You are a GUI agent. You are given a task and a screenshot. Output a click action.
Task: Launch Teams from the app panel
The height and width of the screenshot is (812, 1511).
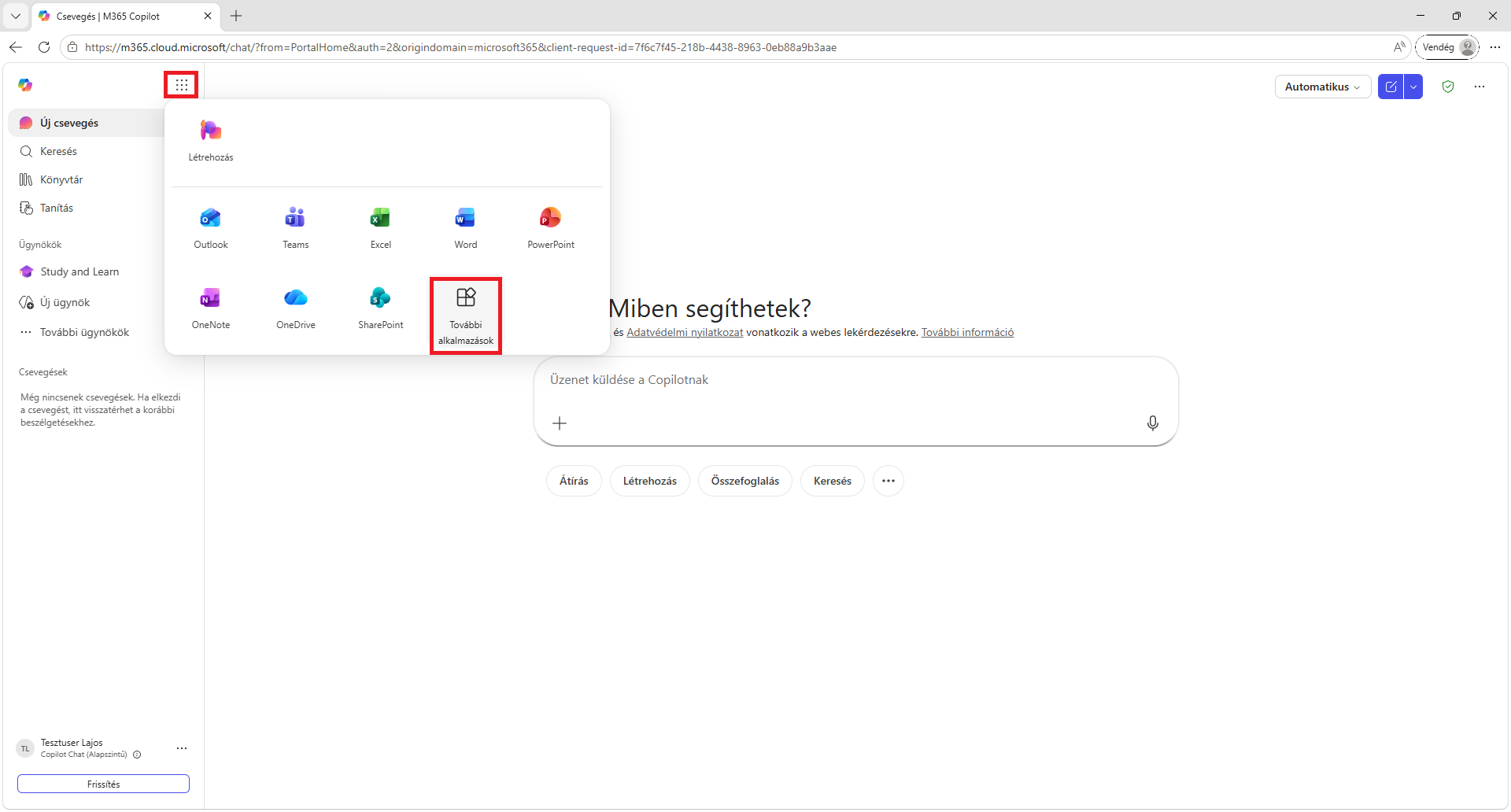point(296,228)
